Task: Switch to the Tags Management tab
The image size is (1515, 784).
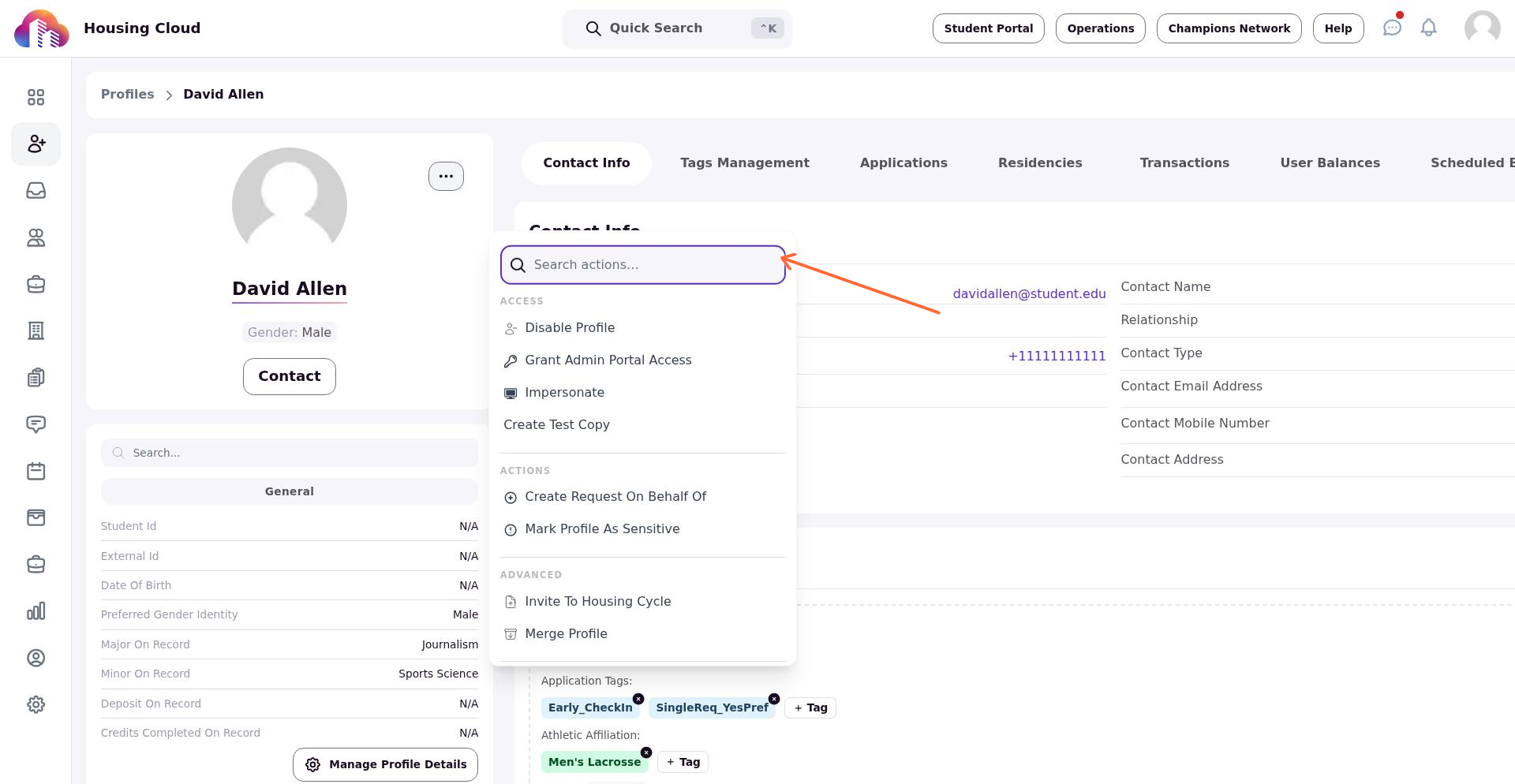Action: pos(745,163)
